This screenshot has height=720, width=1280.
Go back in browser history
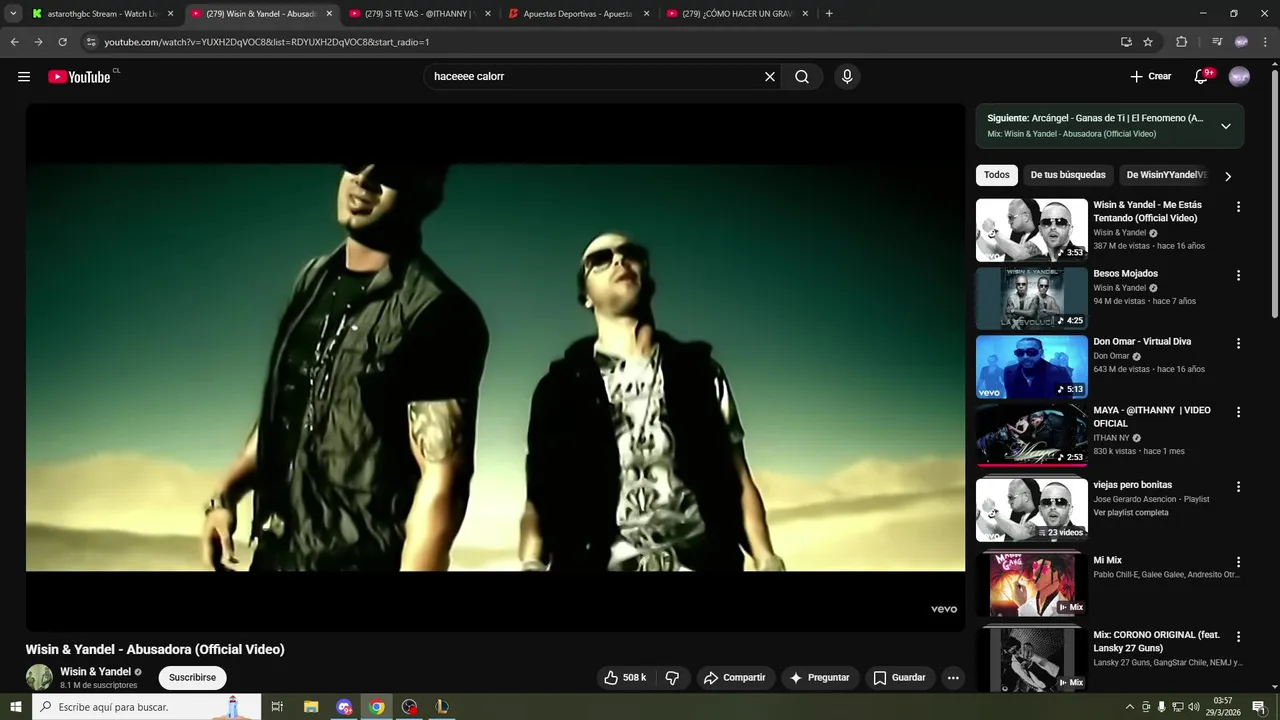pos(14,42)
